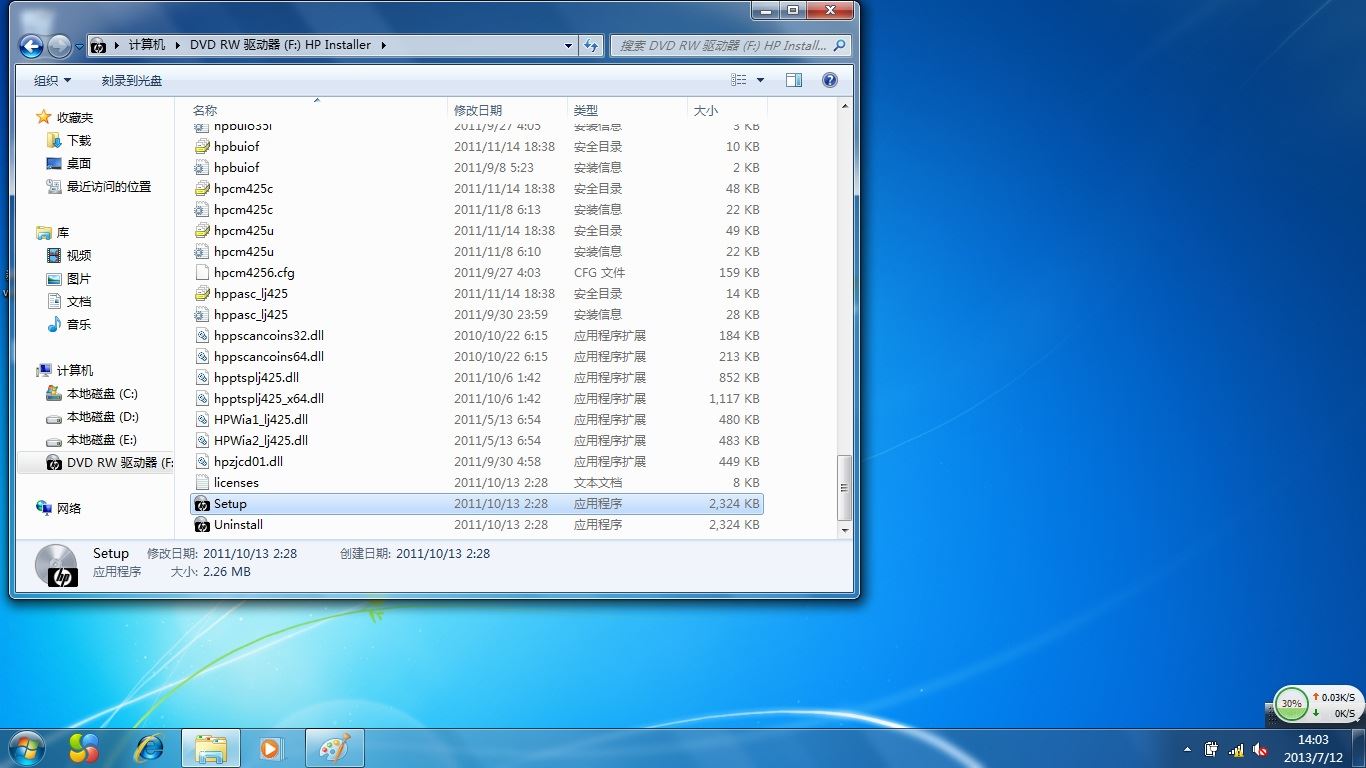Show hidden tray icons arrow
This screenshot has height=768, width=1366.
pos(1187,749)
